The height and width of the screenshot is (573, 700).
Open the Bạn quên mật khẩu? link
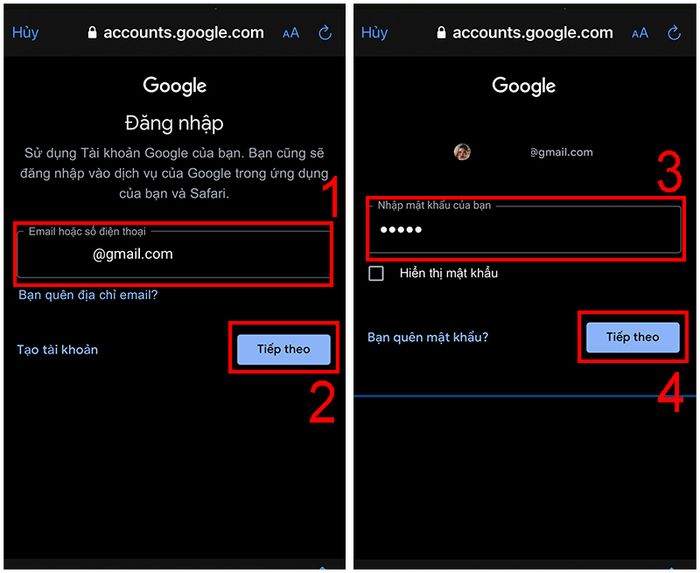[428, 337]
